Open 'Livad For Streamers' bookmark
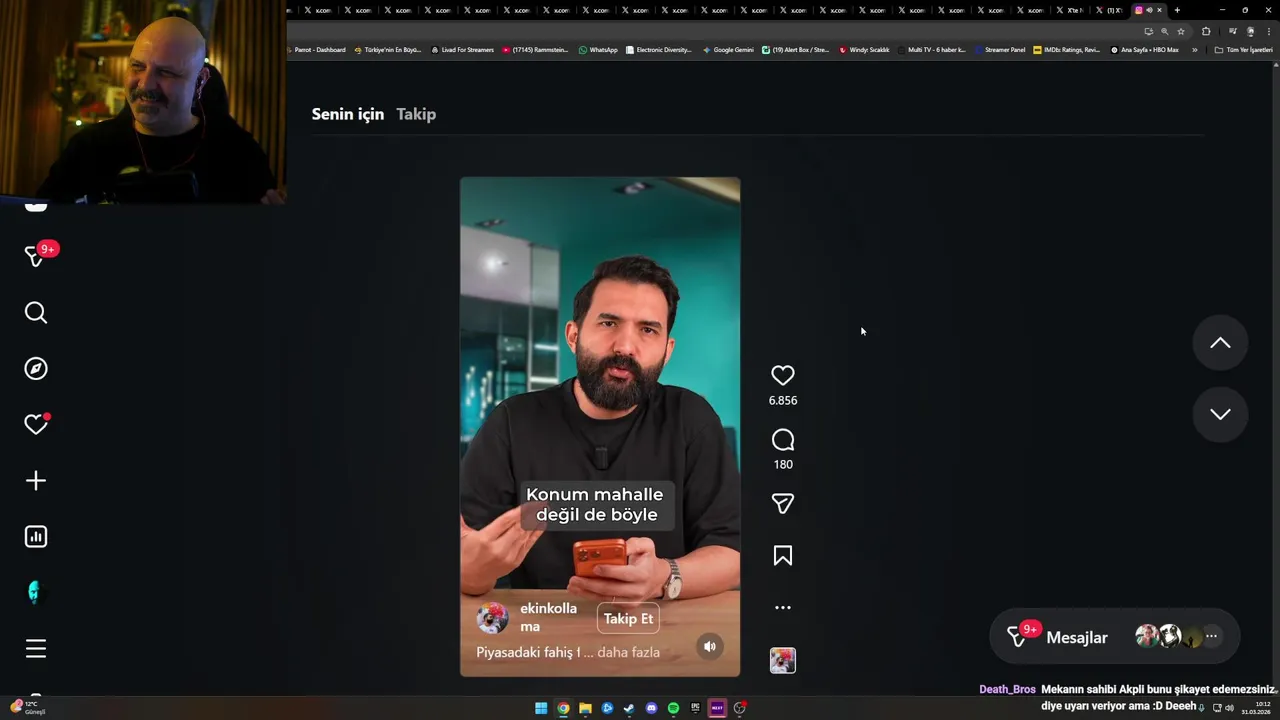This screenshot has width=1280, height=720. pyautogui.click(x=462, y=50)
